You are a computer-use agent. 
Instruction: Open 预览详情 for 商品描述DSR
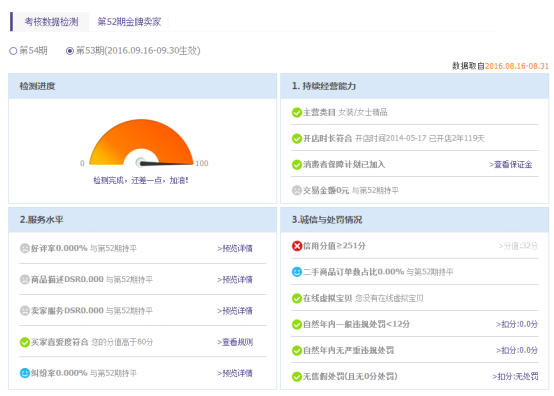235,279
